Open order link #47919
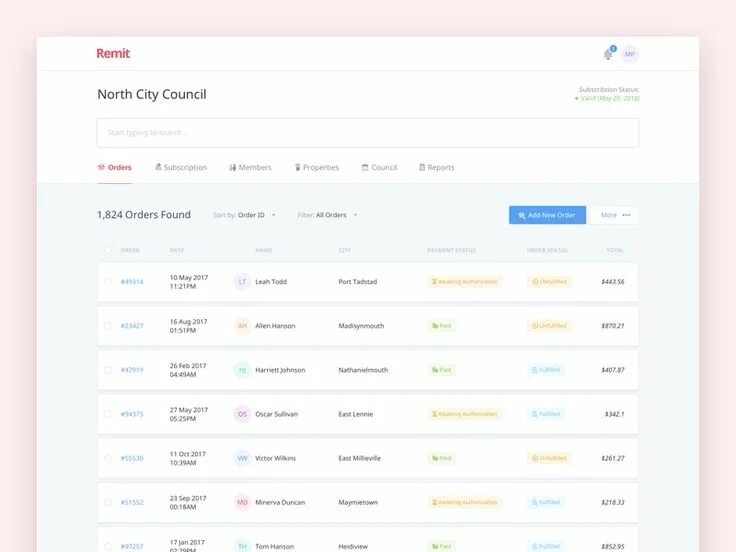 click(132, 370)
